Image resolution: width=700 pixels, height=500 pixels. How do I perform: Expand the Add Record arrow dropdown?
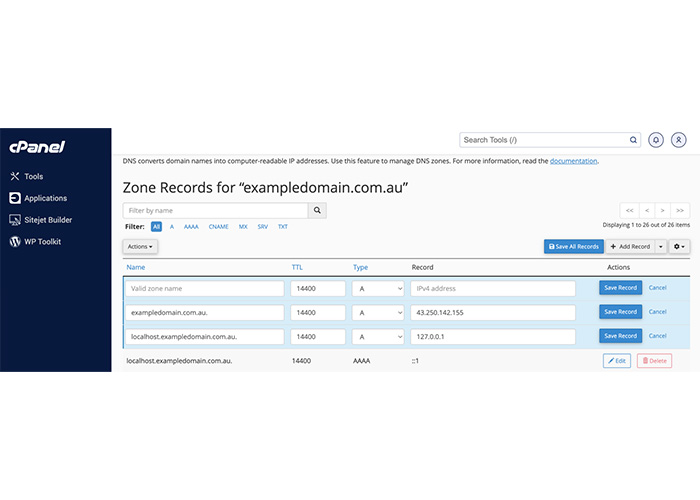(661, 246)
